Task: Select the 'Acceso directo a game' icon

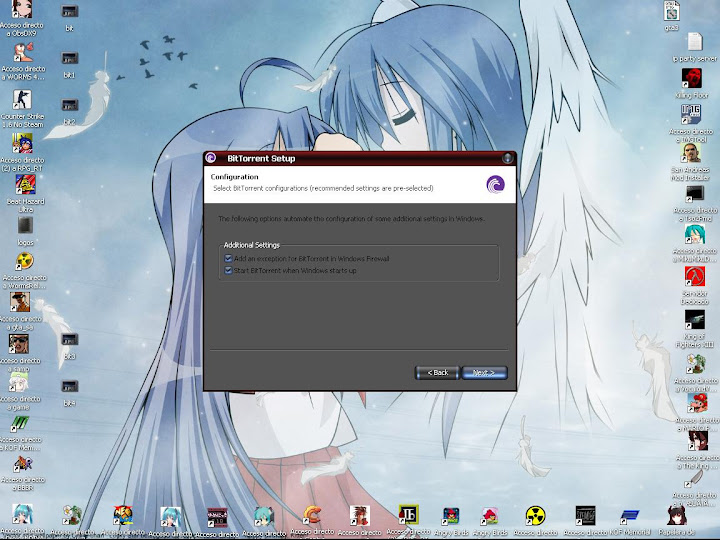Action: pyautogui.click(x=19, y=384)
